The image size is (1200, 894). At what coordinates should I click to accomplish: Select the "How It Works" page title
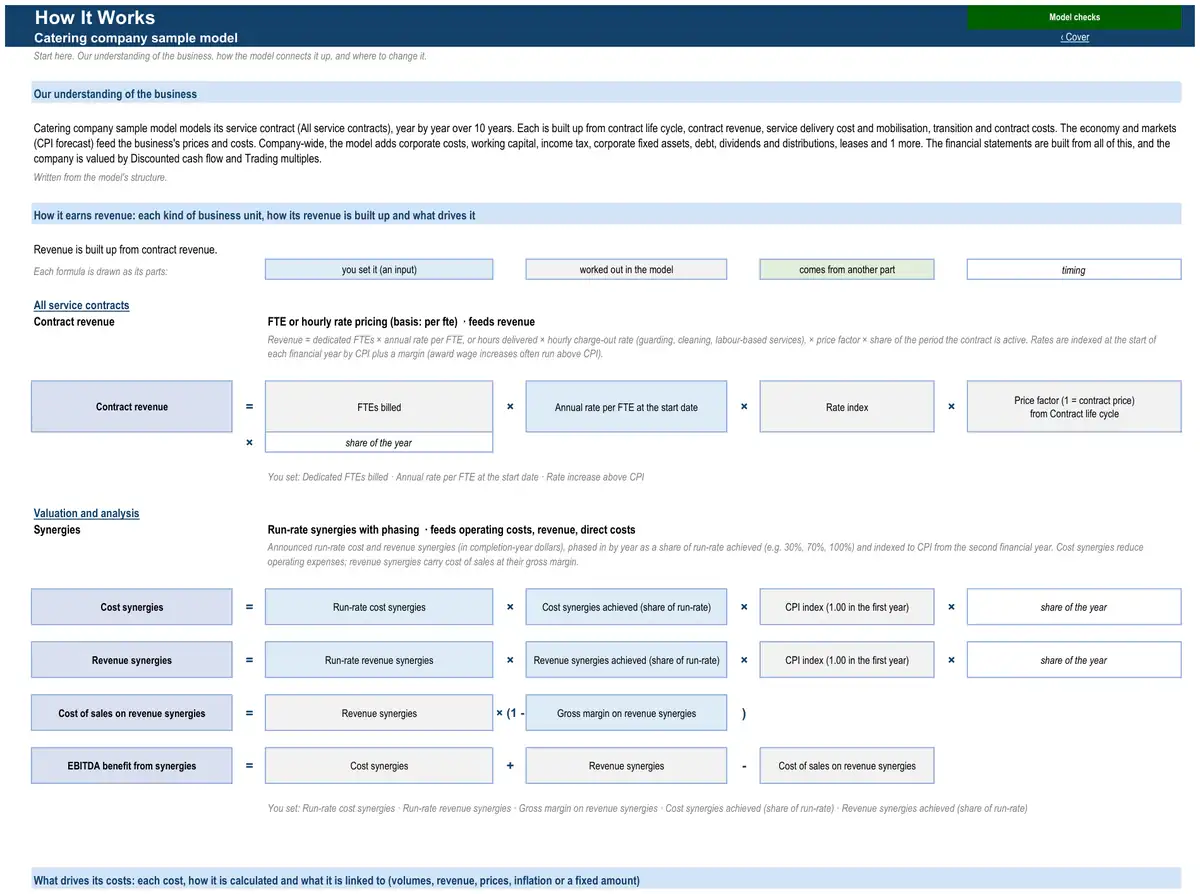[x=95, y=17]
